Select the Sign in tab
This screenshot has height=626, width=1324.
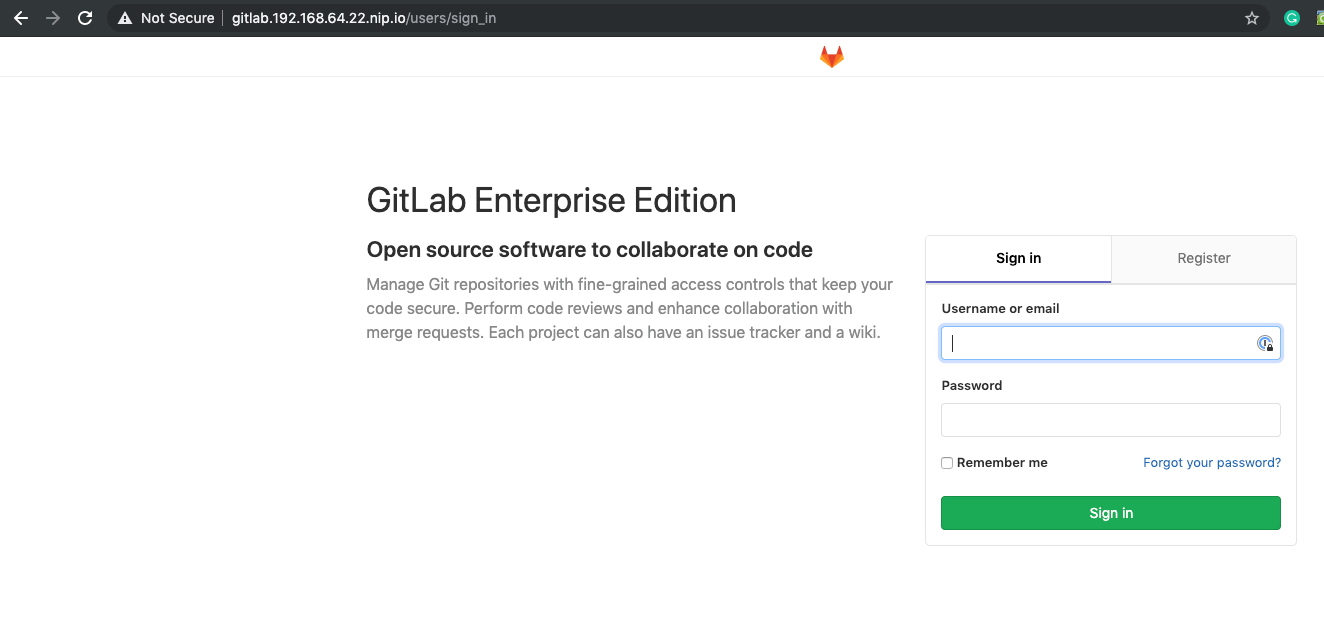[x=1018, y=259]
